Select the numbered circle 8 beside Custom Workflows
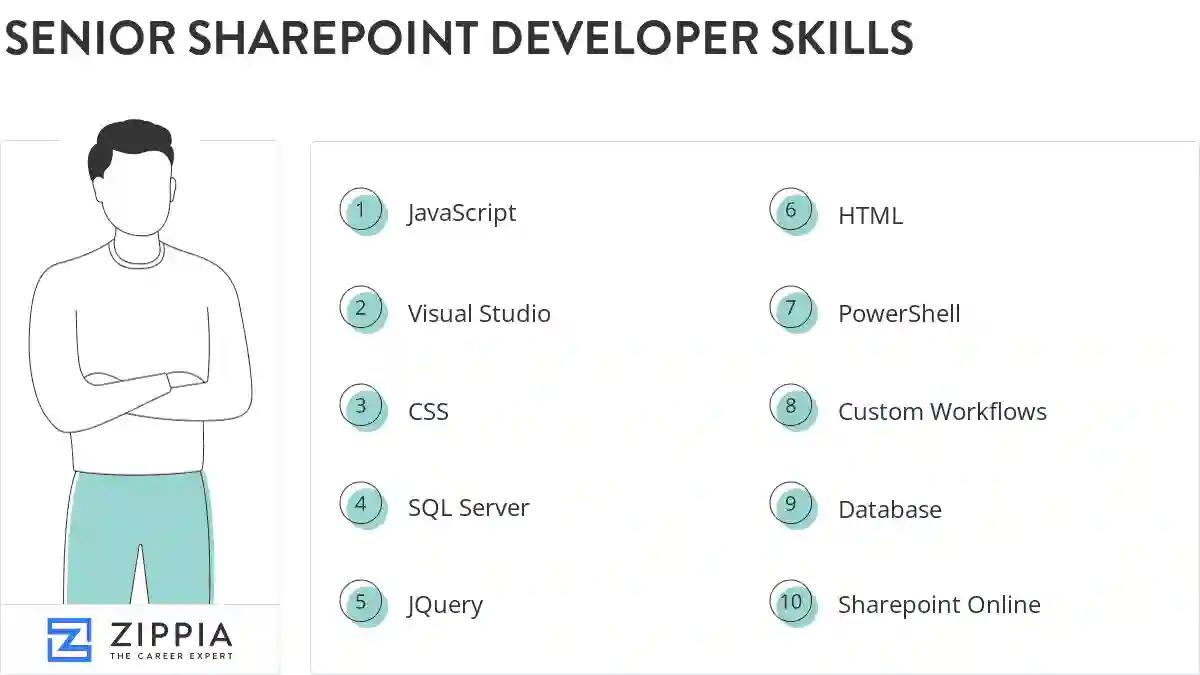 [792, 407]
